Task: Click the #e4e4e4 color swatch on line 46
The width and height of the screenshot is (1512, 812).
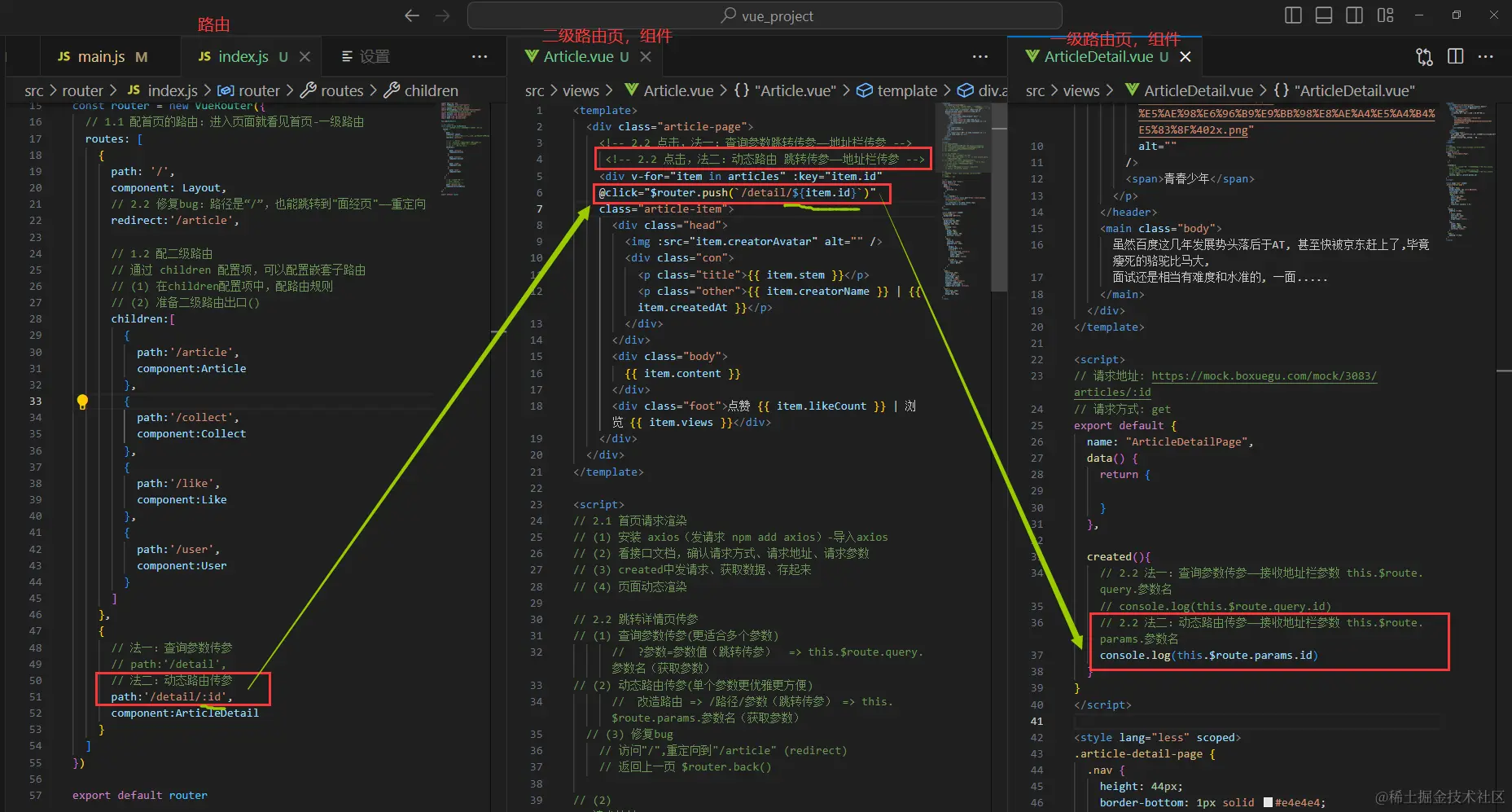Action: tap(1268, 802)
